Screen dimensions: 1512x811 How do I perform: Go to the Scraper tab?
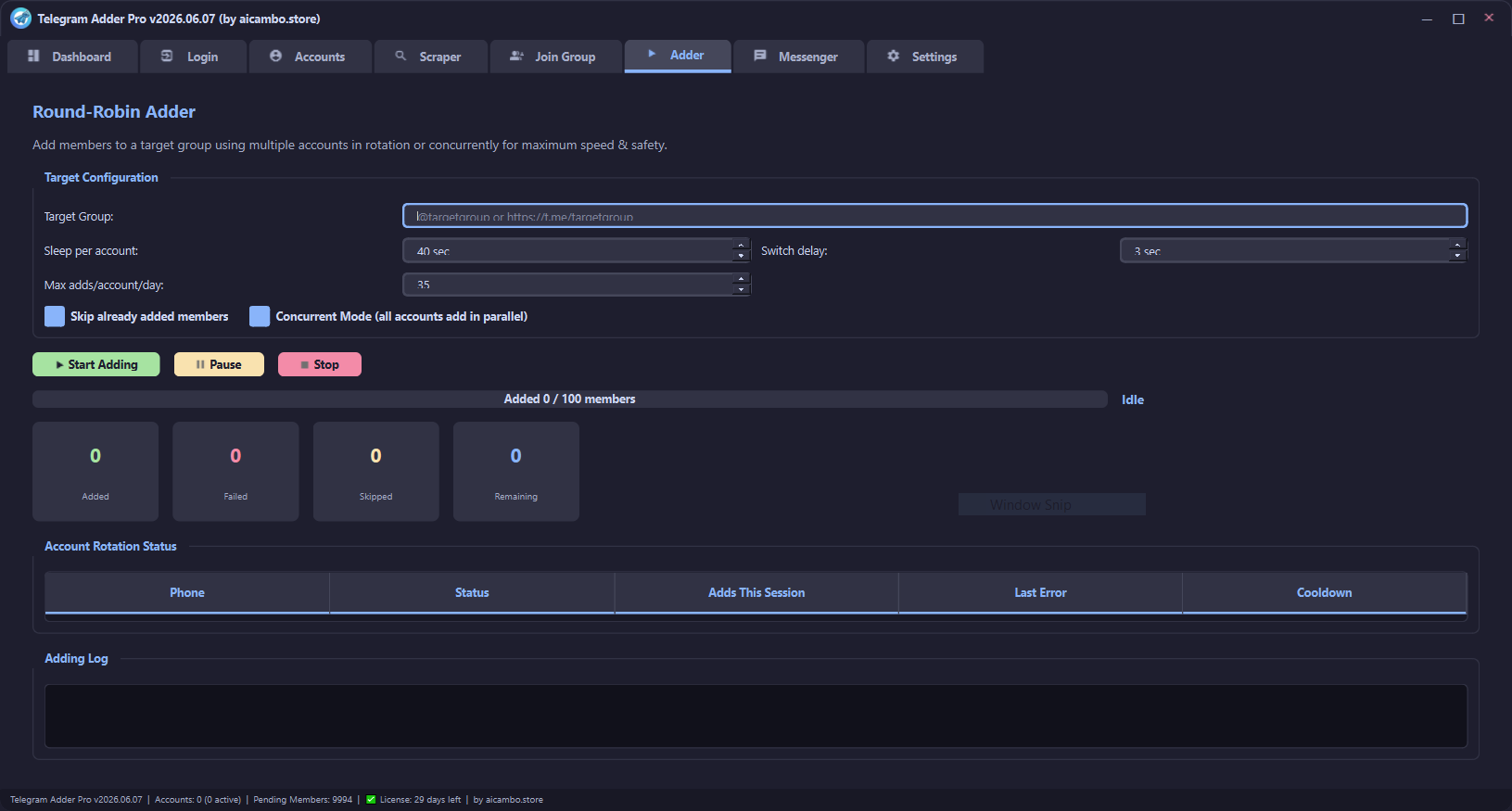(431, 57)
